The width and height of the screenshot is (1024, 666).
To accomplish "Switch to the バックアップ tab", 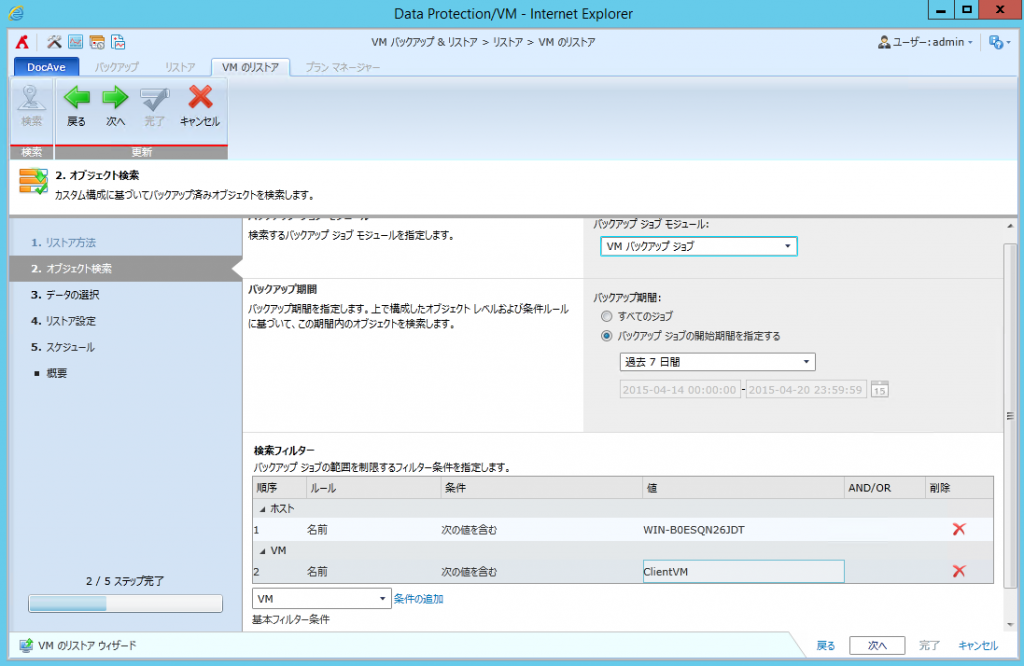I will (x=116, y=67).
